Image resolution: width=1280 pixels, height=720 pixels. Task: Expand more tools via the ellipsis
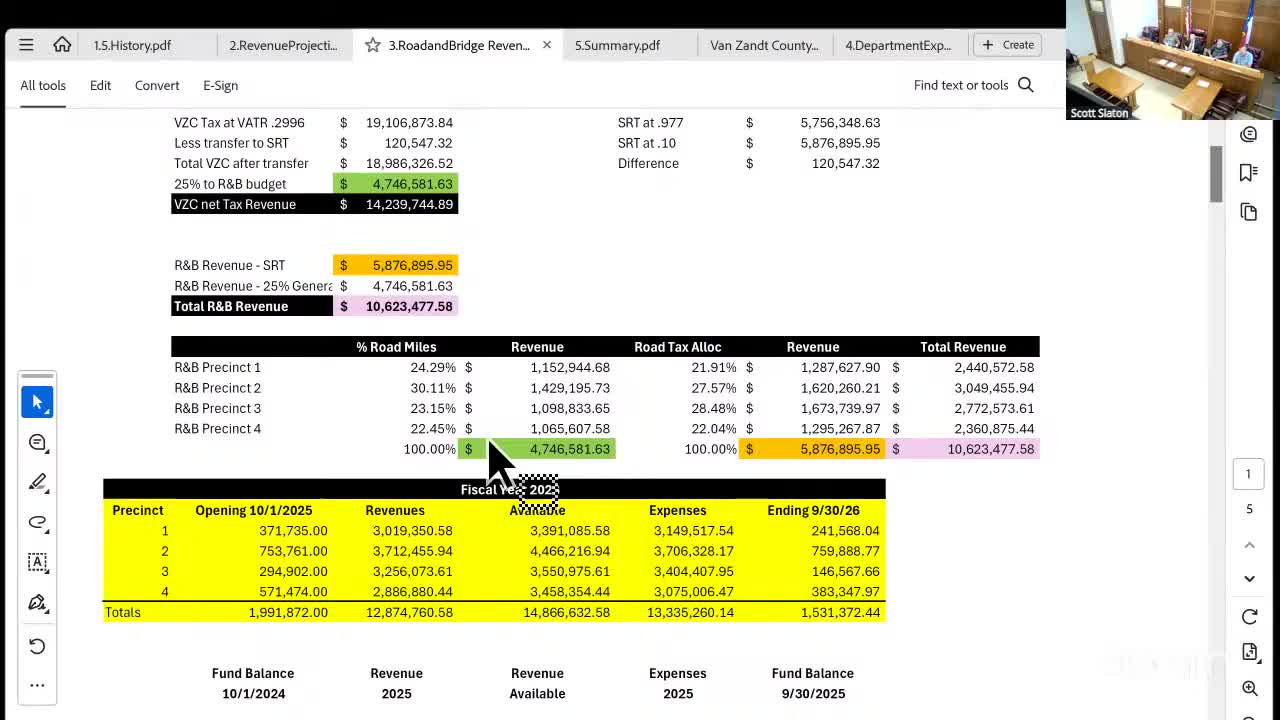37,685
